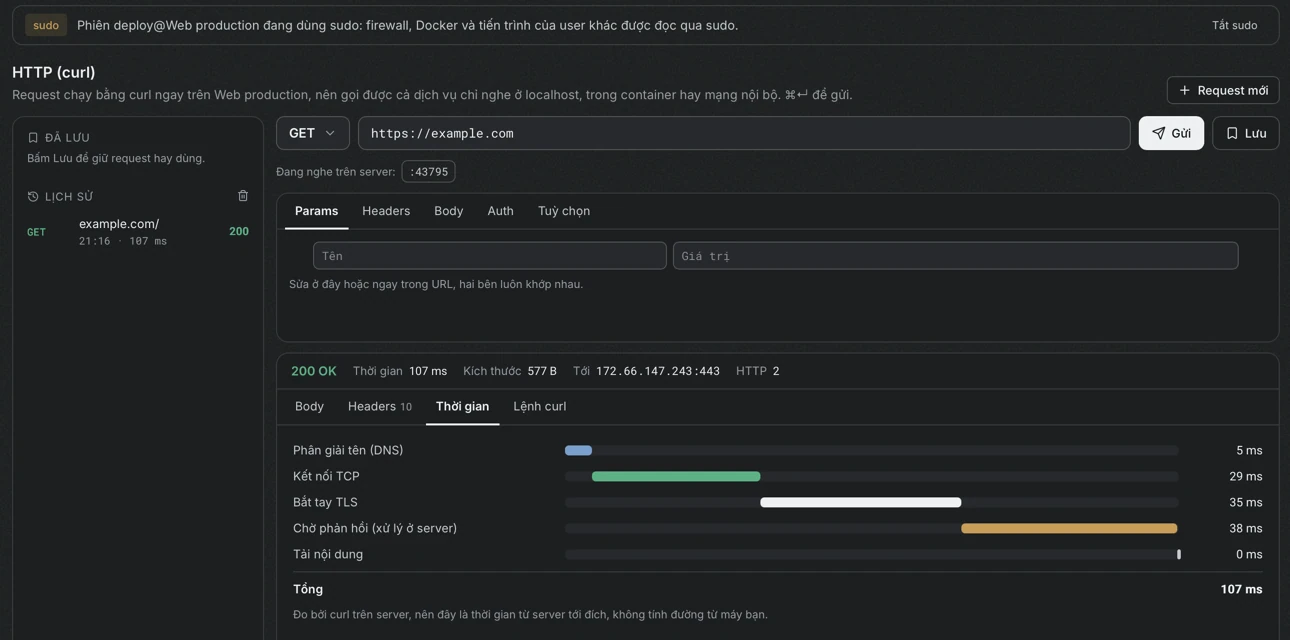This screenshot has width=1290, height=640.
Task: Click the 38 ms wait time value
Action: 1246,529
